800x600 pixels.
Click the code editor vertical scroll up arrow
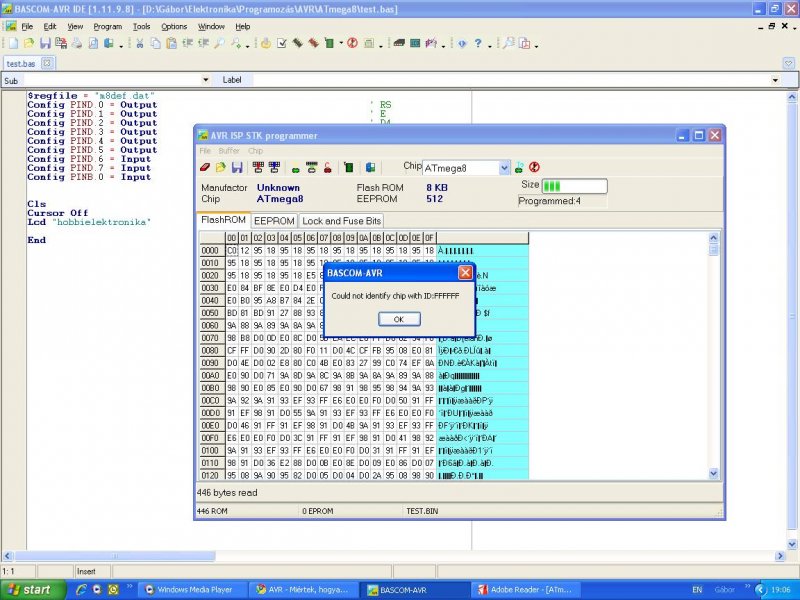(x=792, y=97)
